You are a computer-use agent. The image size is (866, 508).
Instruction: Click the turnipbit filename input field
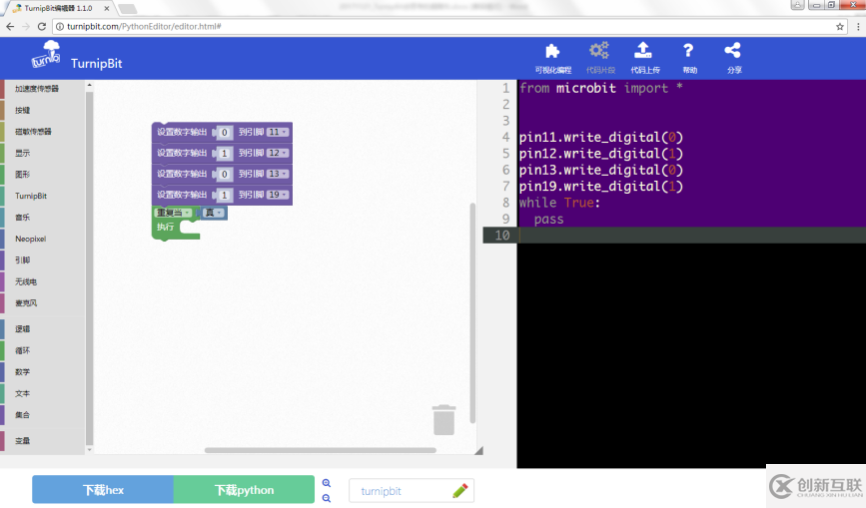coord(411,491)
